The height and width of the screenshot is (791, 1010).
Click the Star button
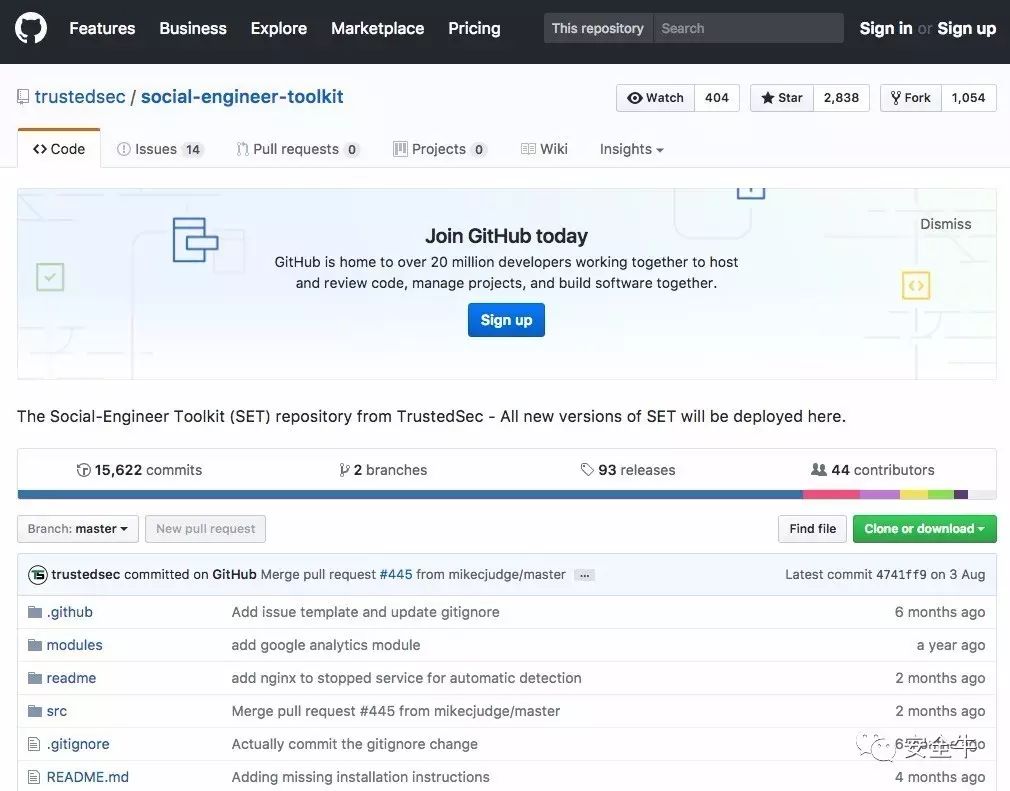(781, 98)
